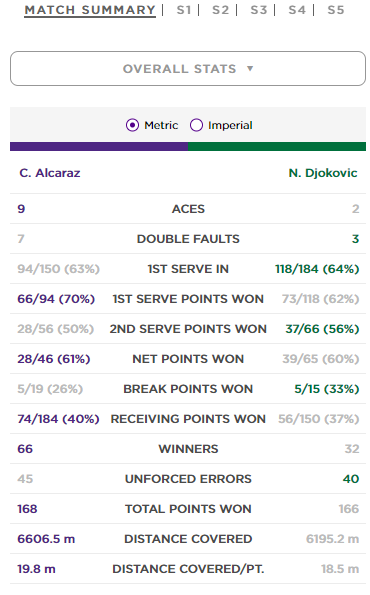370x595 pixels.
Task: Click the green Djokovic color bar
Action: tap(277, 146)
